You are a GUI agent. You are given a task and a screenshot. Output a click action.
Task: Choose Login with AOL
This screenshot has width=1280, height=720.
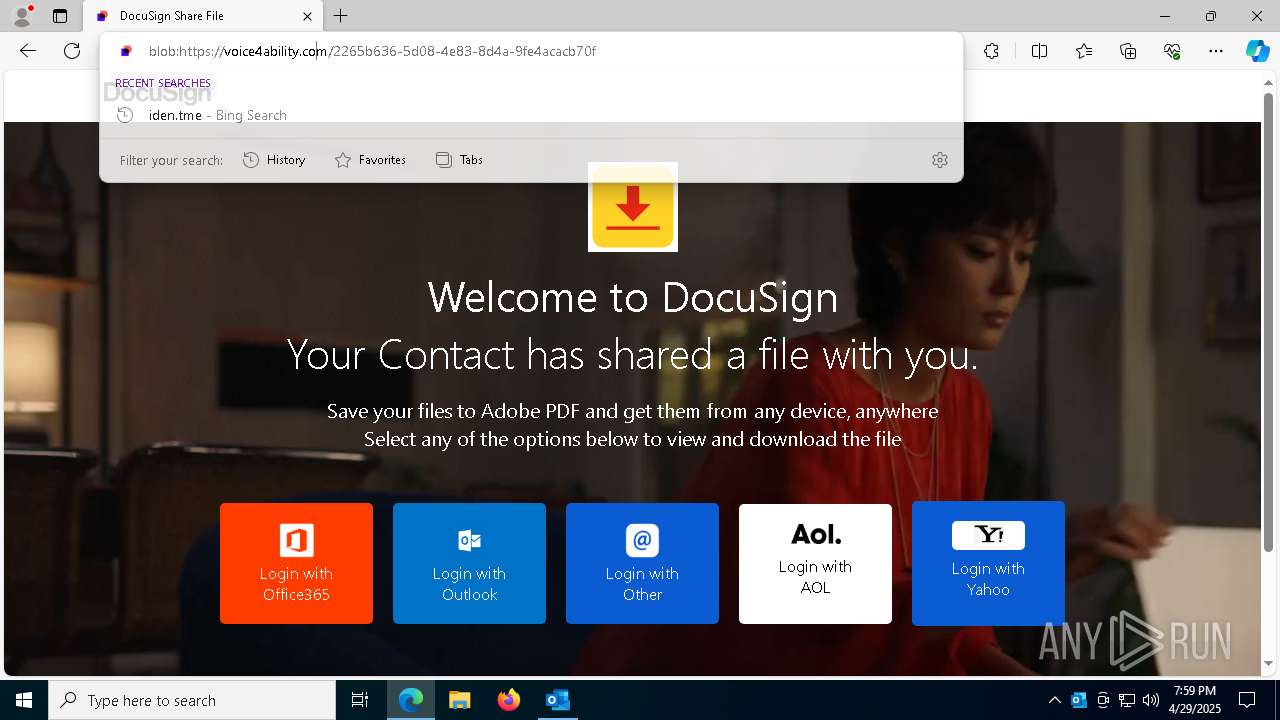[815, 563]
